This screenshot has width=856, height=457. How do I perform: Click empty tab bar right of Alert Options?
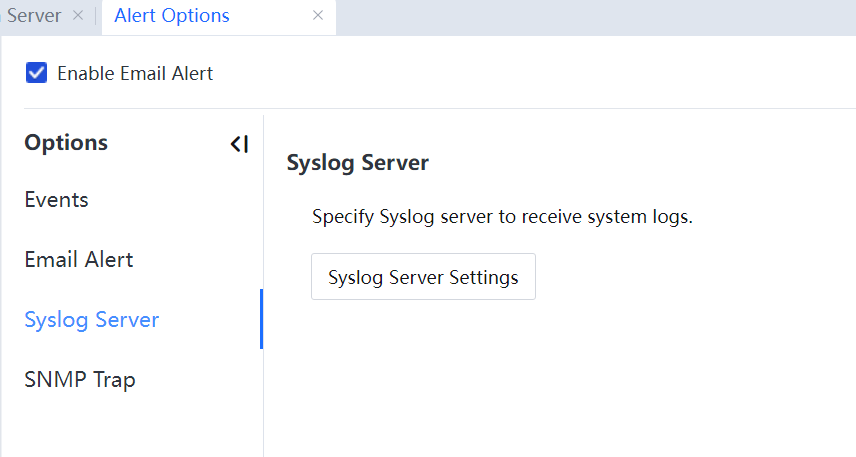600,16
